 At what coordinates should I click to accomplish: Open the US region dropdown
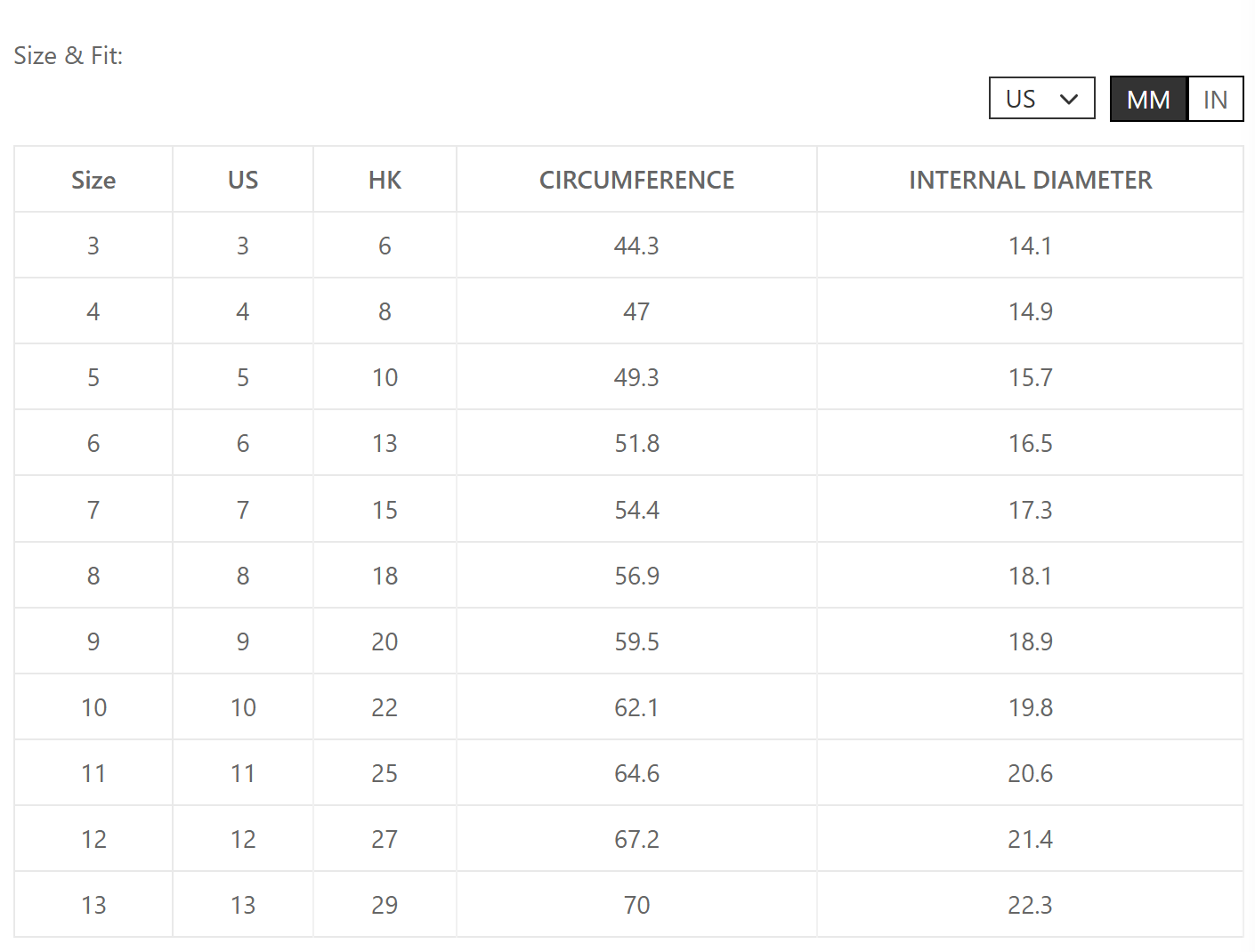click(x=1041, y=98)
